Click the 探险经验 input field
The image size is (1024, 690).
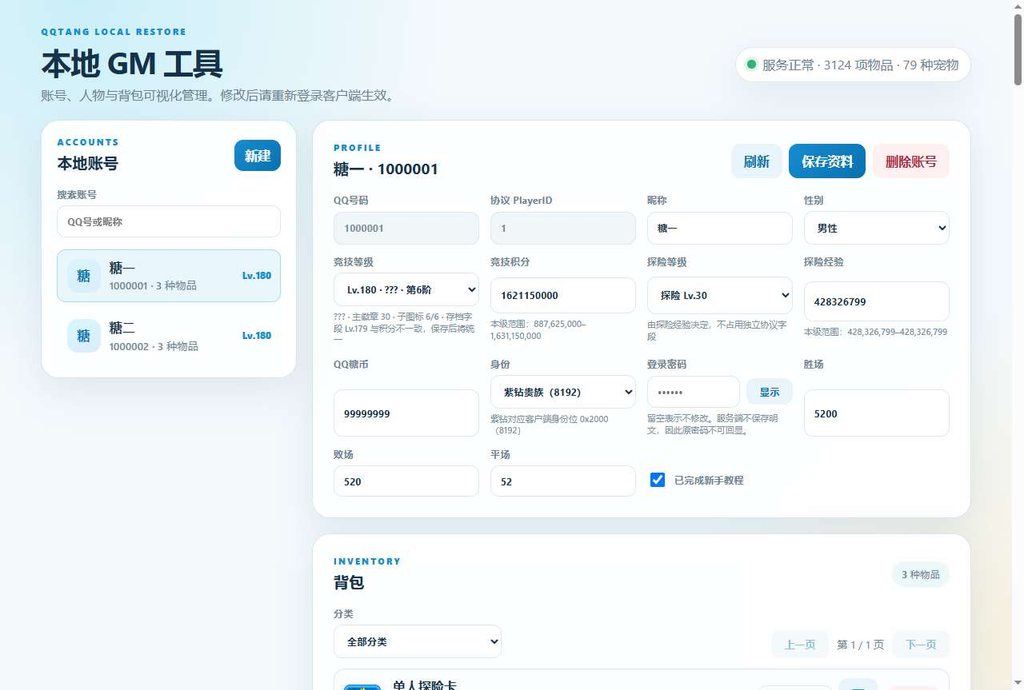(x=876, y=301)
